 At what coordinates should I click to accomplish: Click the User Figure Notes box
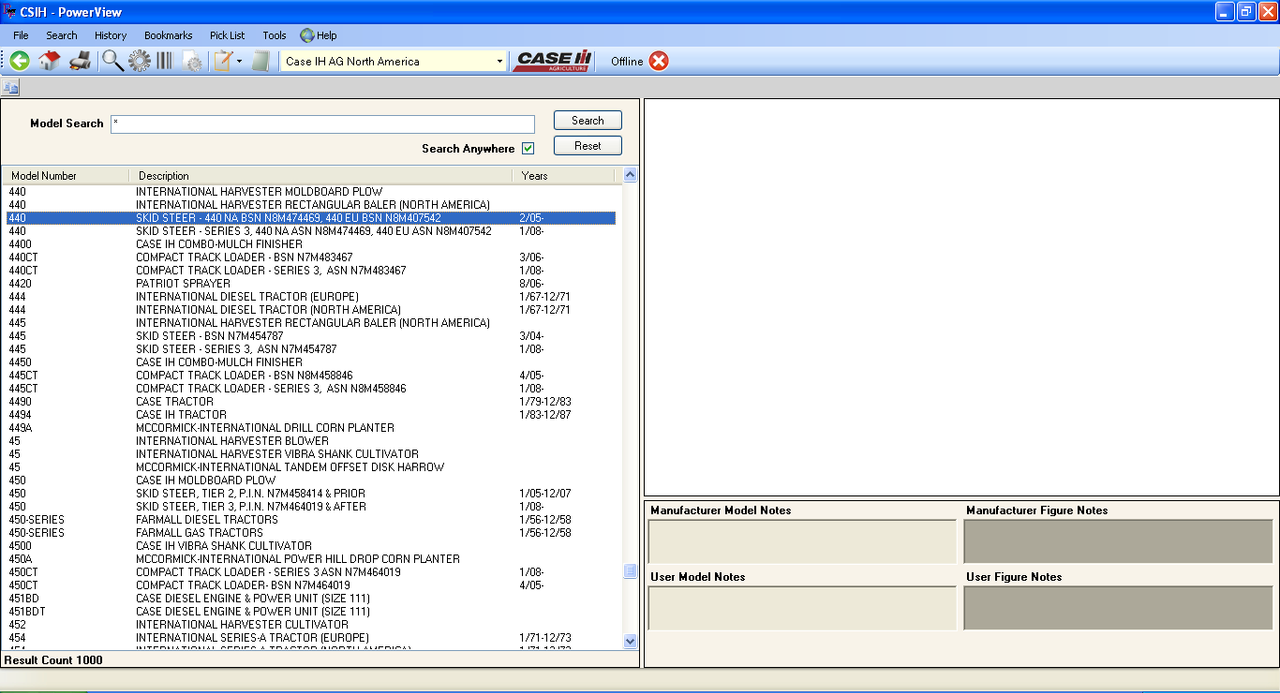[1118, 608]
